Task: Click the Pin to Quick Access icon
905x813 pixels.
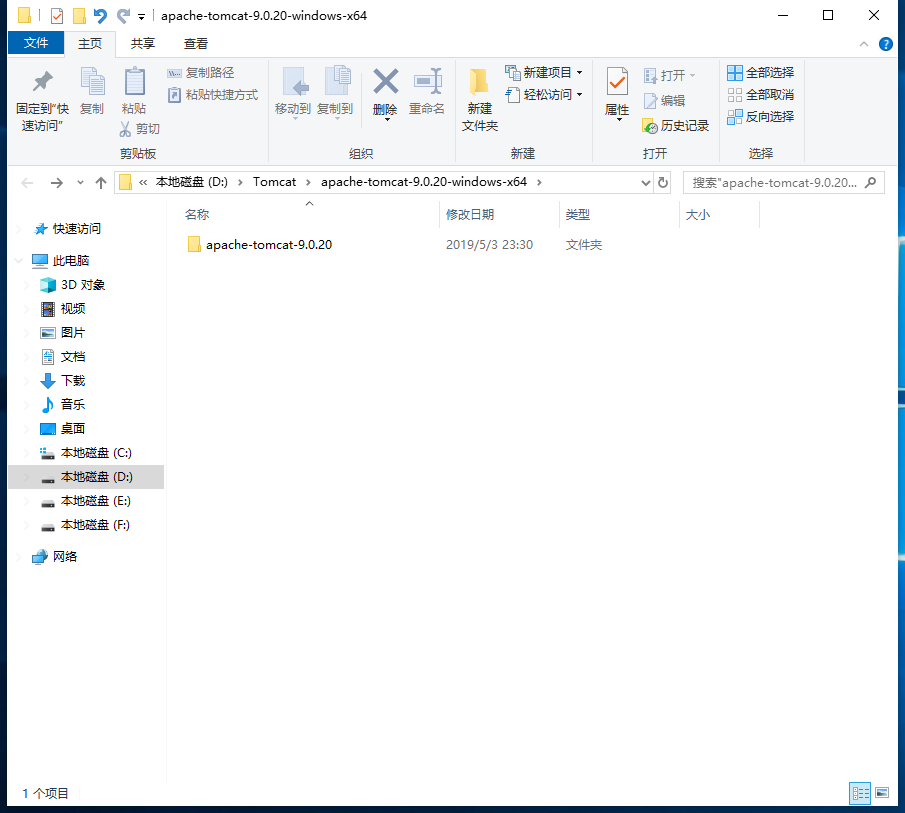Action: [42, 82]
